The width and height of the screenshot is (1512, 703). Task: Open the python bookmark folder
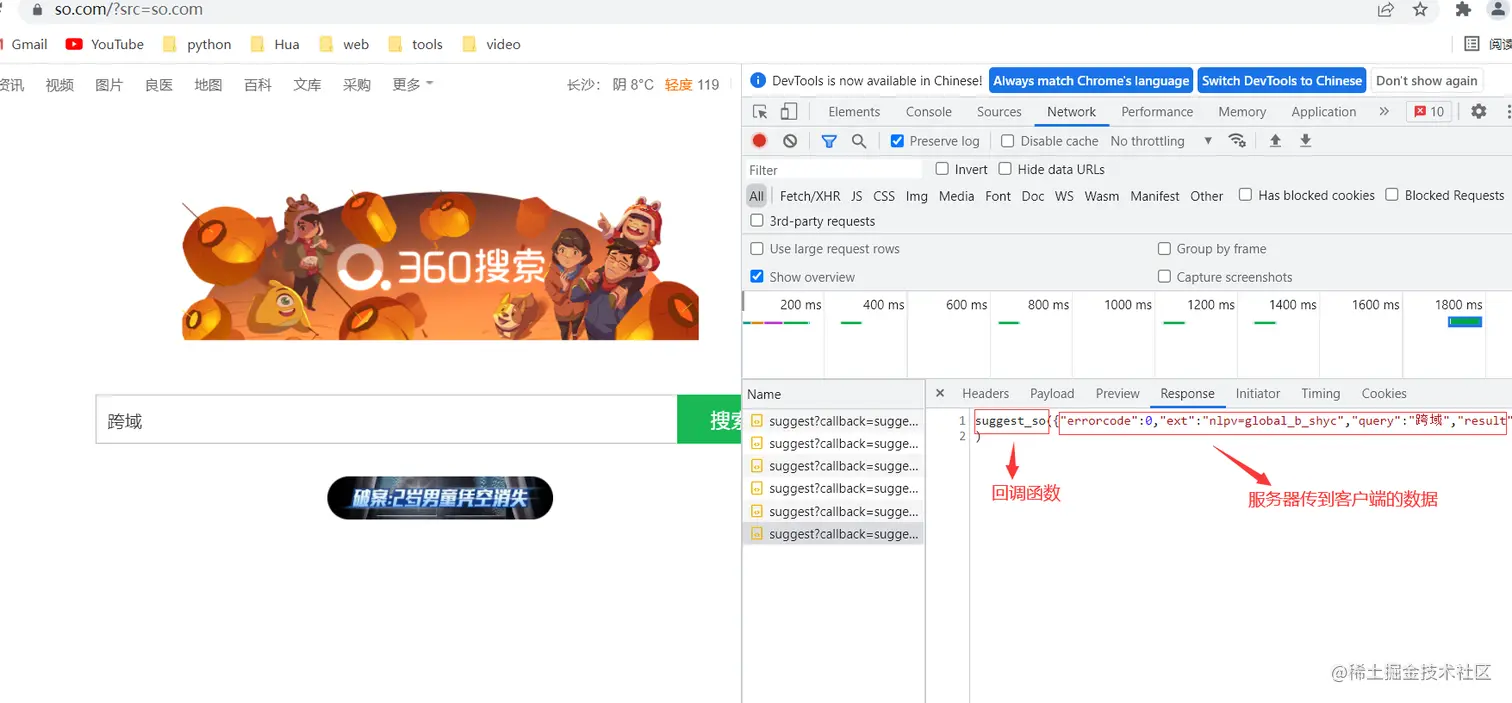click(x=197, y=44)
